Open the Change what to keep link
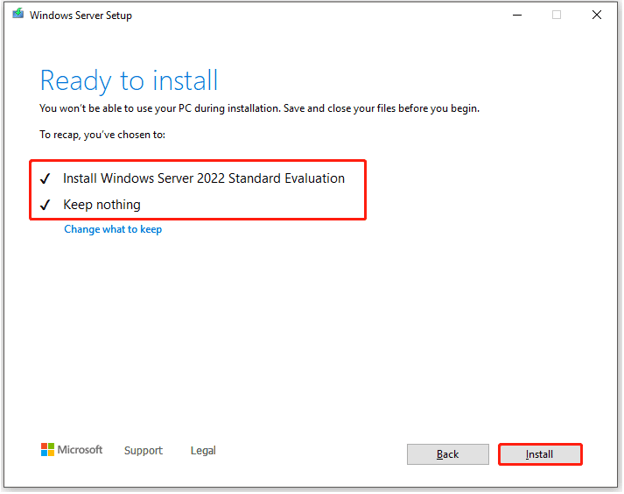Image resolution: width=624 pixels, height=494 pixels. pos(113,229)
